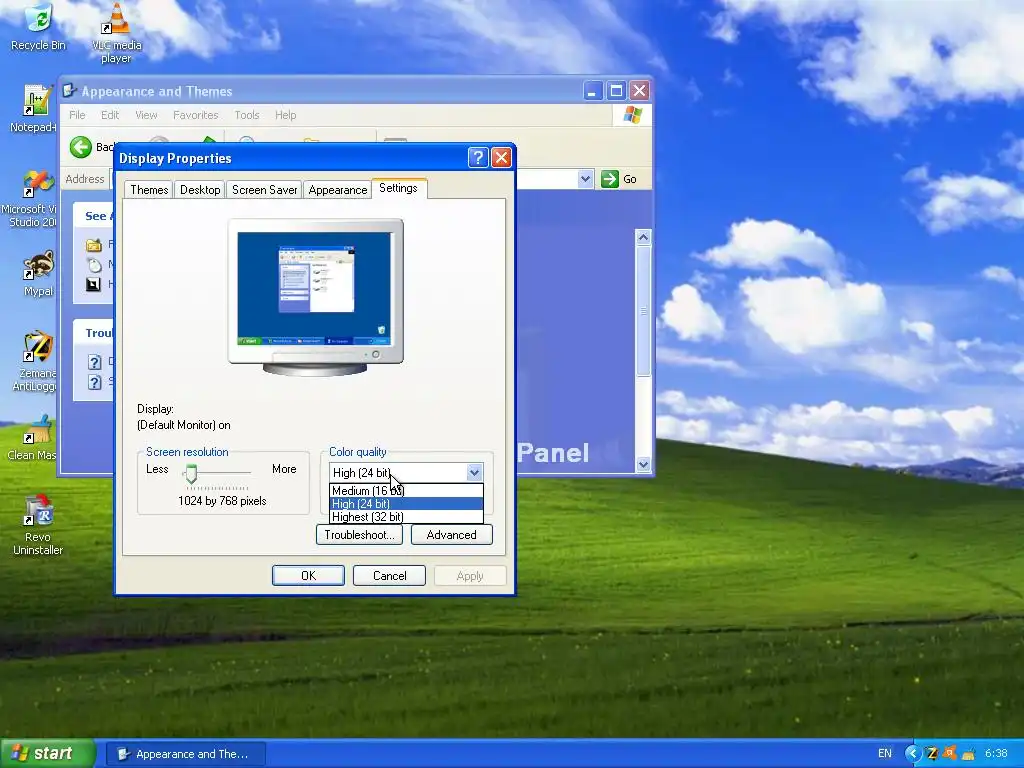Open the Favorites menu
Image resolution: width=1024 pixels, height=768 pixels.
(196, 115)
